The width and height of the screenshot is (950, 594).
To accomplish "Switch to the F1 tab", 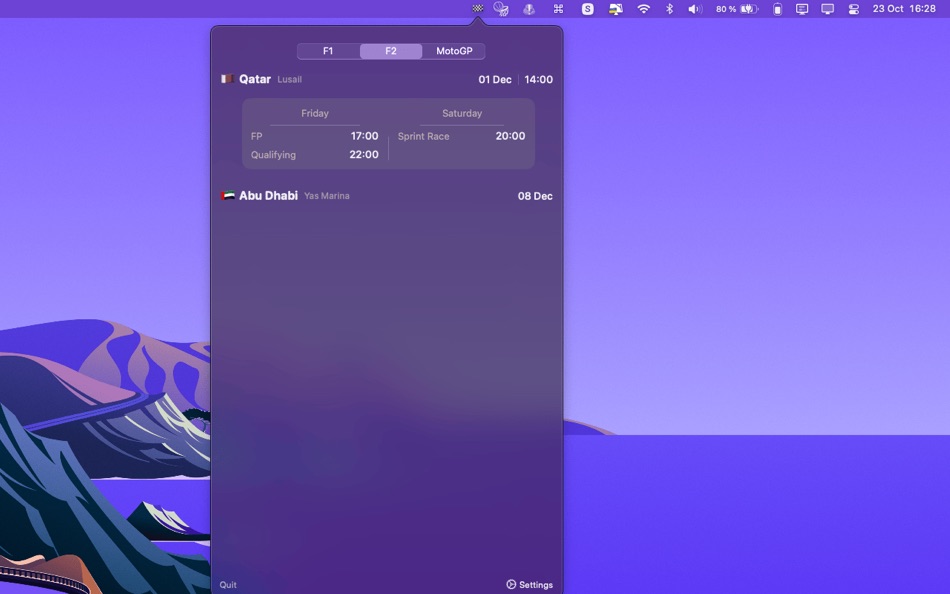I will click(328, 50).
